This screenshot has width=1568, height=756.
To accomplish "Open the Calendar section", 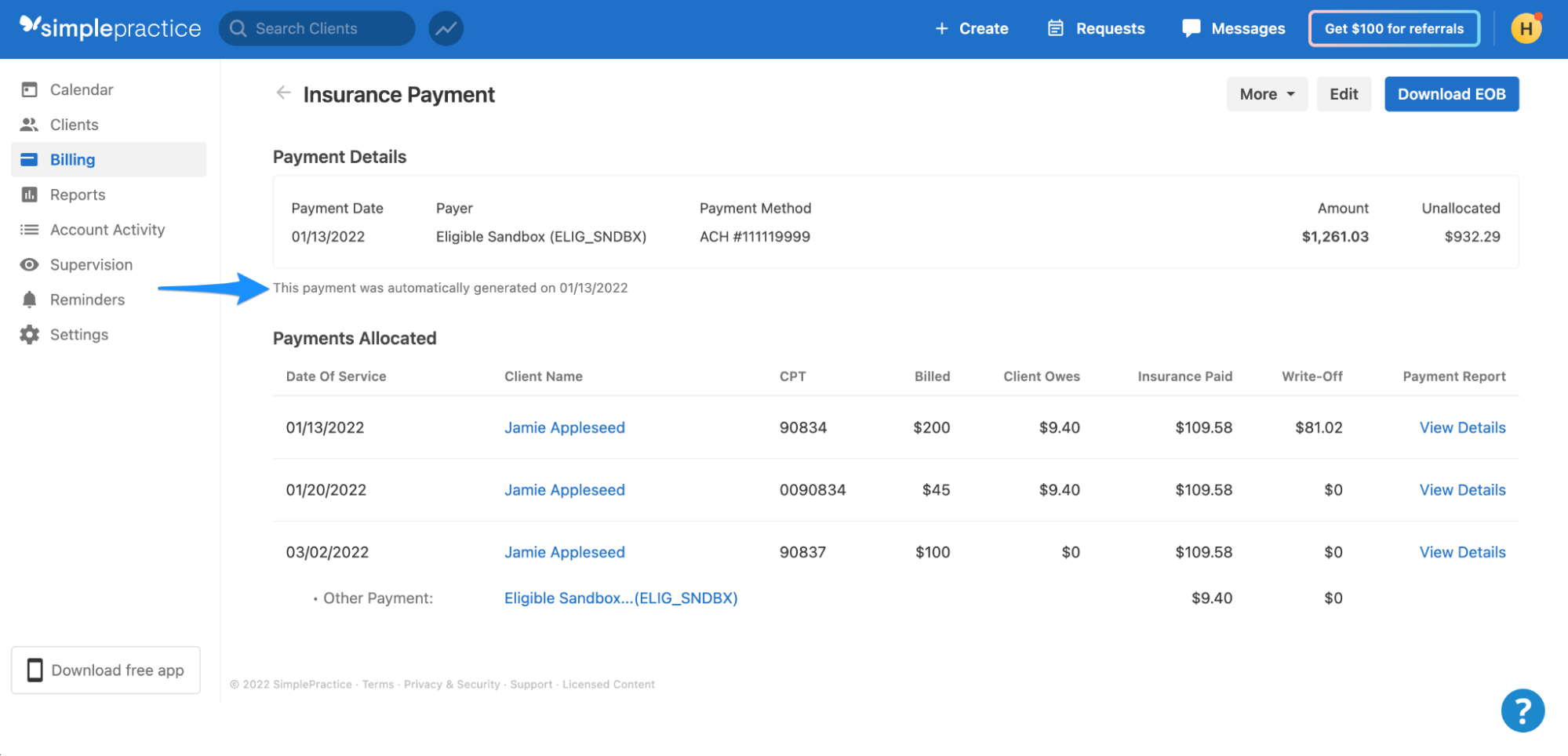I will click(x=81, y=89).
